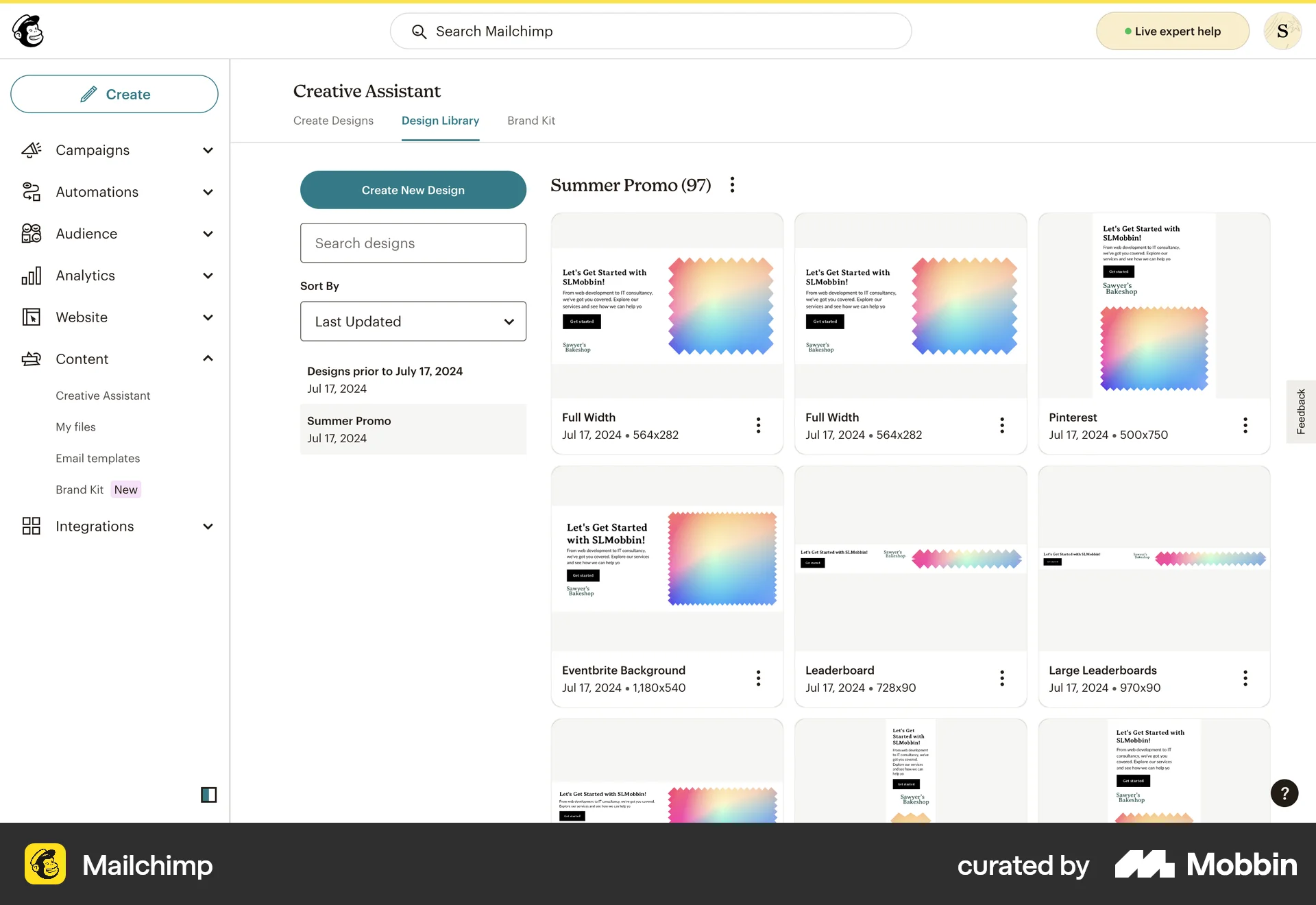The height and width of the screenshot is (905, 1316).
Task: Click the Mailchimp Freddie logo
Action: [28, 31]
